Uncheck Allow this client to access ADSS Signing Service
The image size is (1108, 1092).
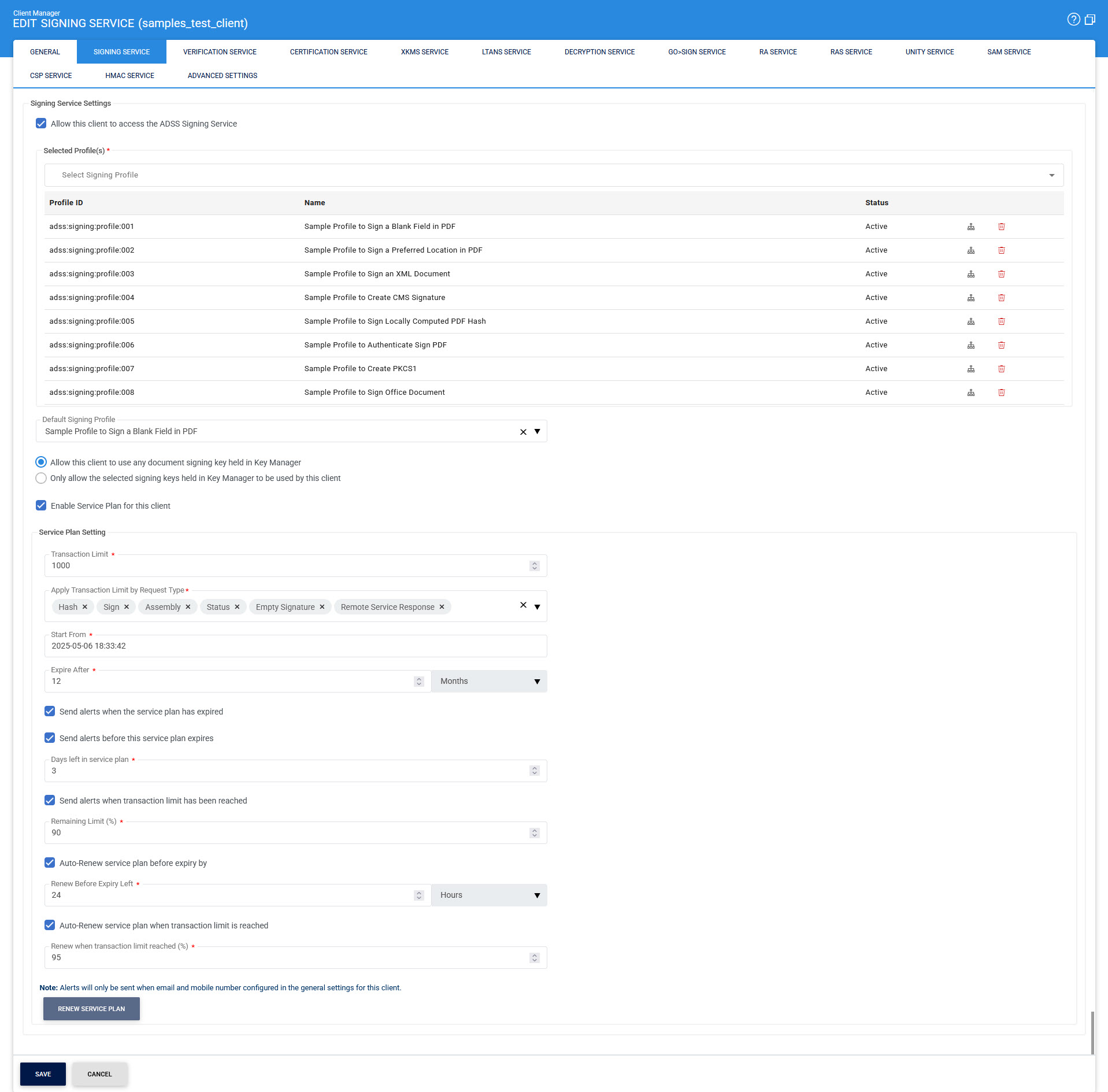click(x=41, y=124)
